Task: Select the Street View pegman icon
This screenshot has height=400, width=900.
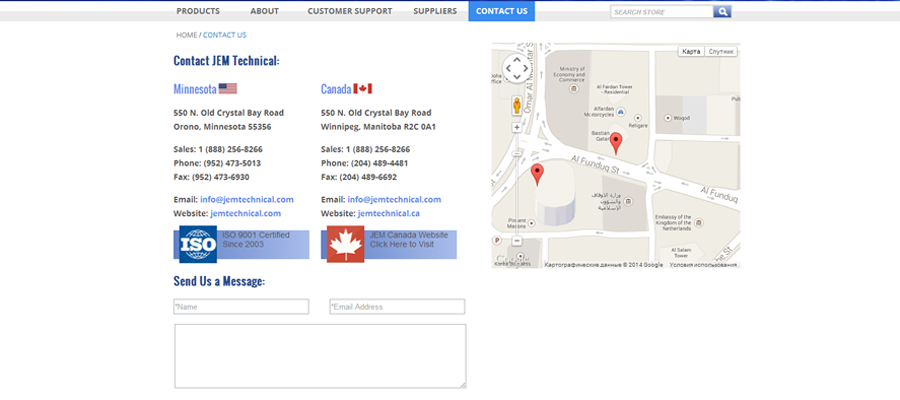Action: [516, 105]
